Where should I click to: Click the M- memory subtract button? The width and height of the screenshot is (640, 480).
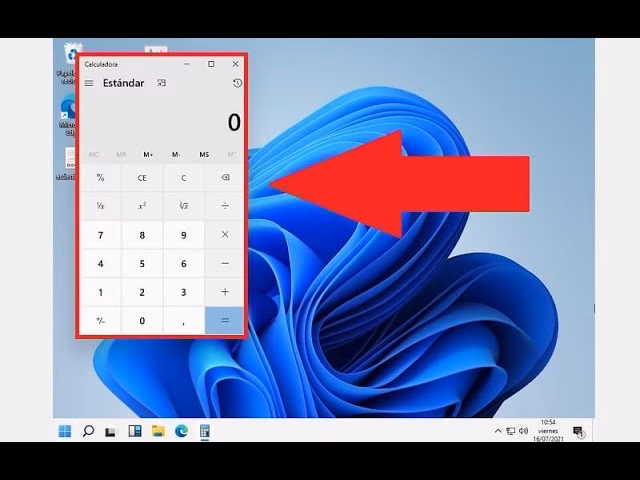click(x=176, y=154)
